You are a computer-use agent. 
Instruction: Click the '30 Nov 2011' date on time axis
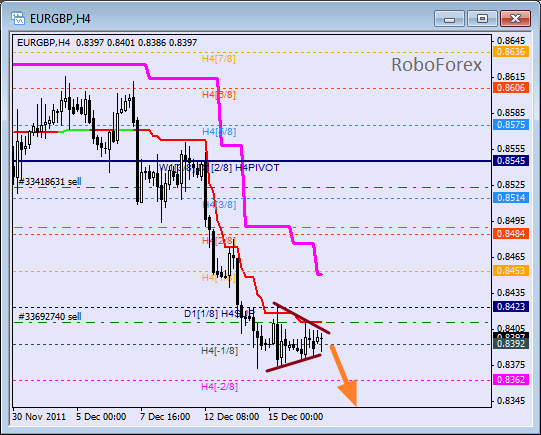pyautogui.click(x=39, y=417)
